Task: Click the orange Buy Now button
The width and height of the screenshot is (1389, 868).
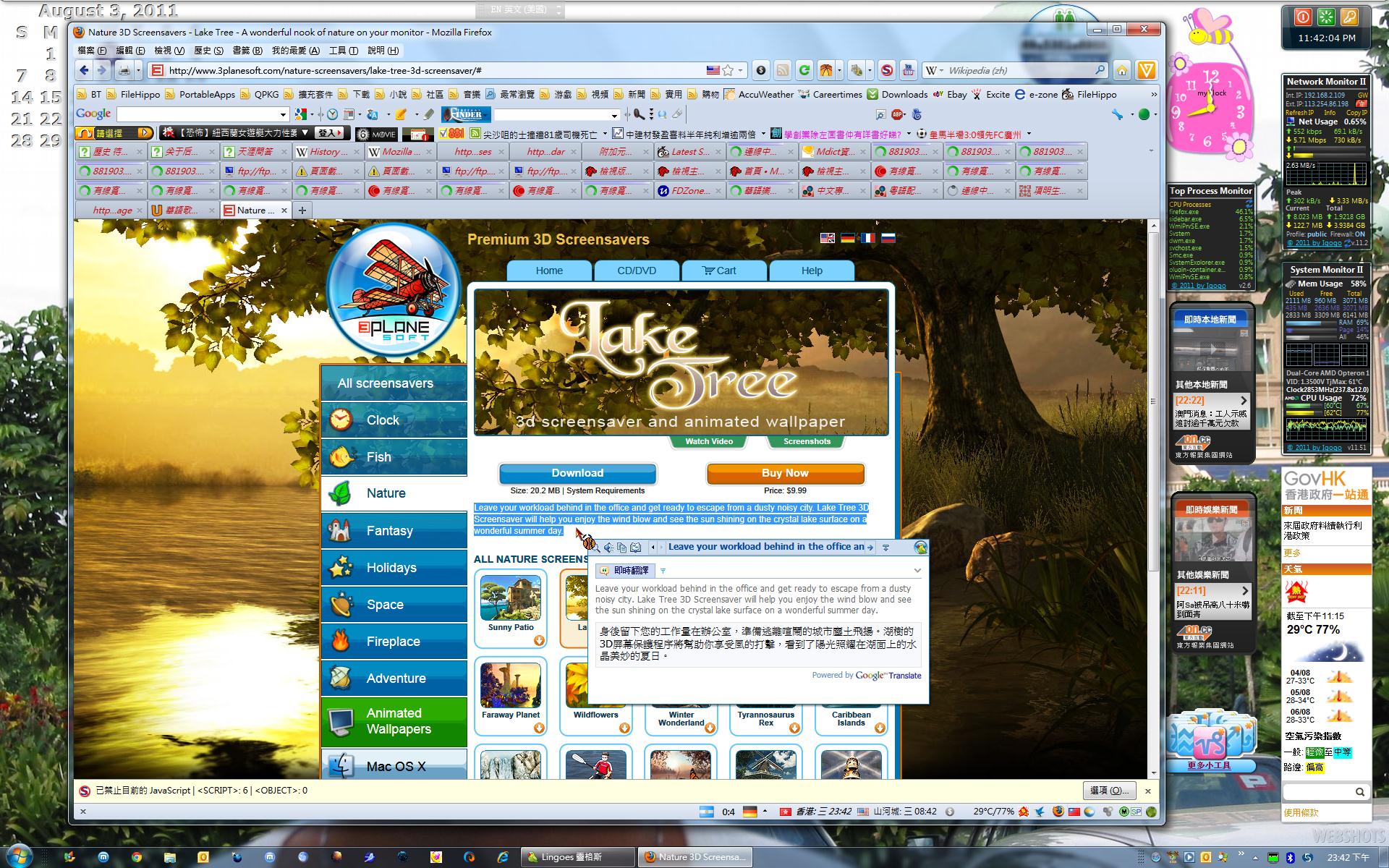Action: 784,473
